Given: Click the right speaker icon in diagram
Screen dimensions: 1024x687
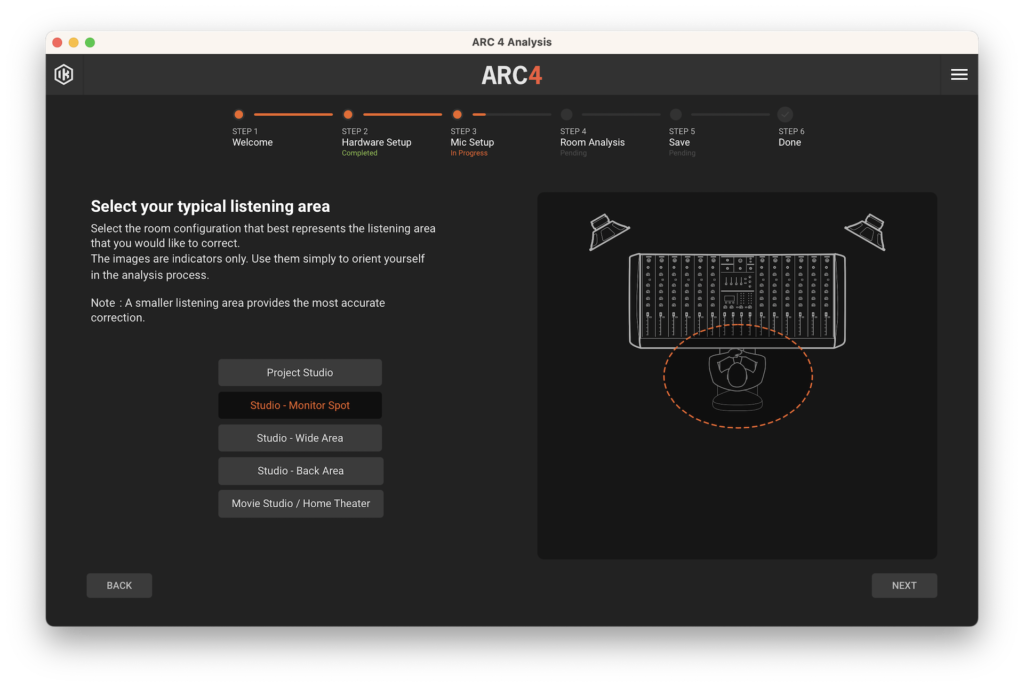Looking at the screenshot, I should [866, 231].
